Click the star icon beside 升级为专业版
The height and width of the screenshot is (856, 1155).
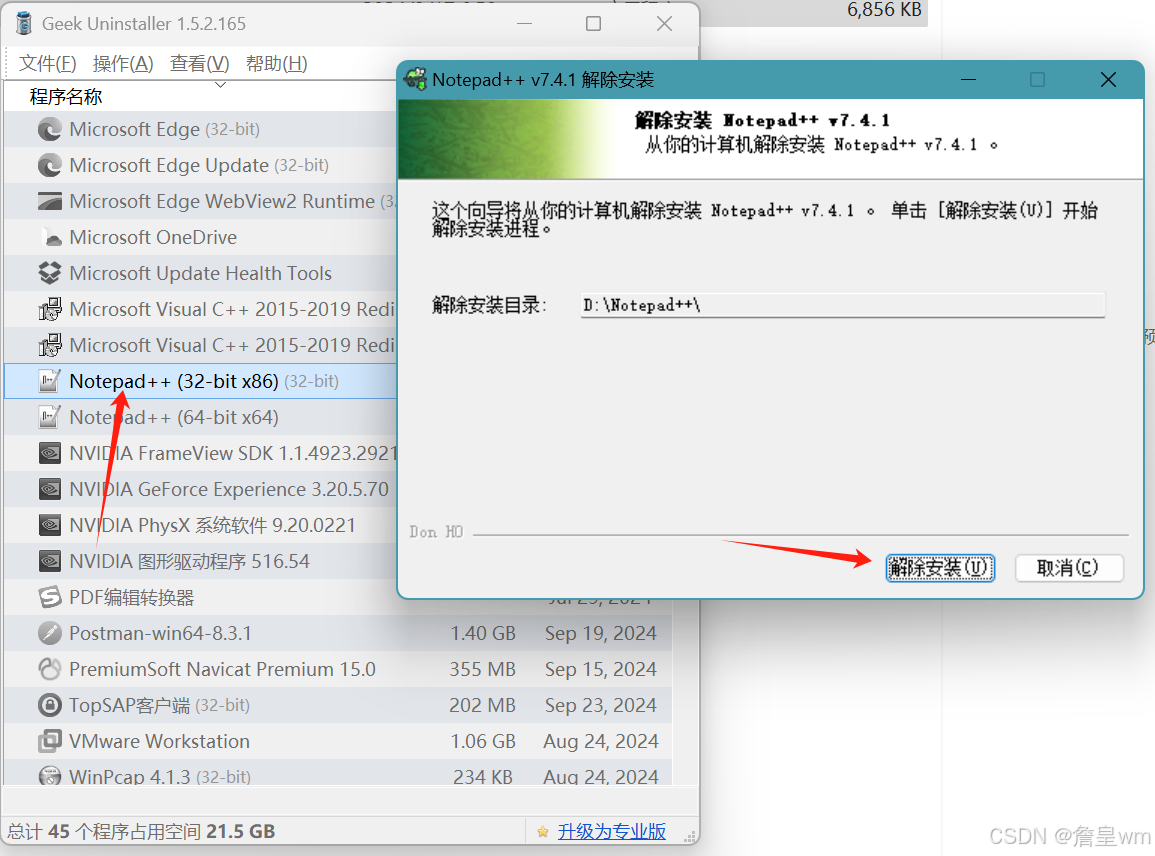[x=543, y=832]
